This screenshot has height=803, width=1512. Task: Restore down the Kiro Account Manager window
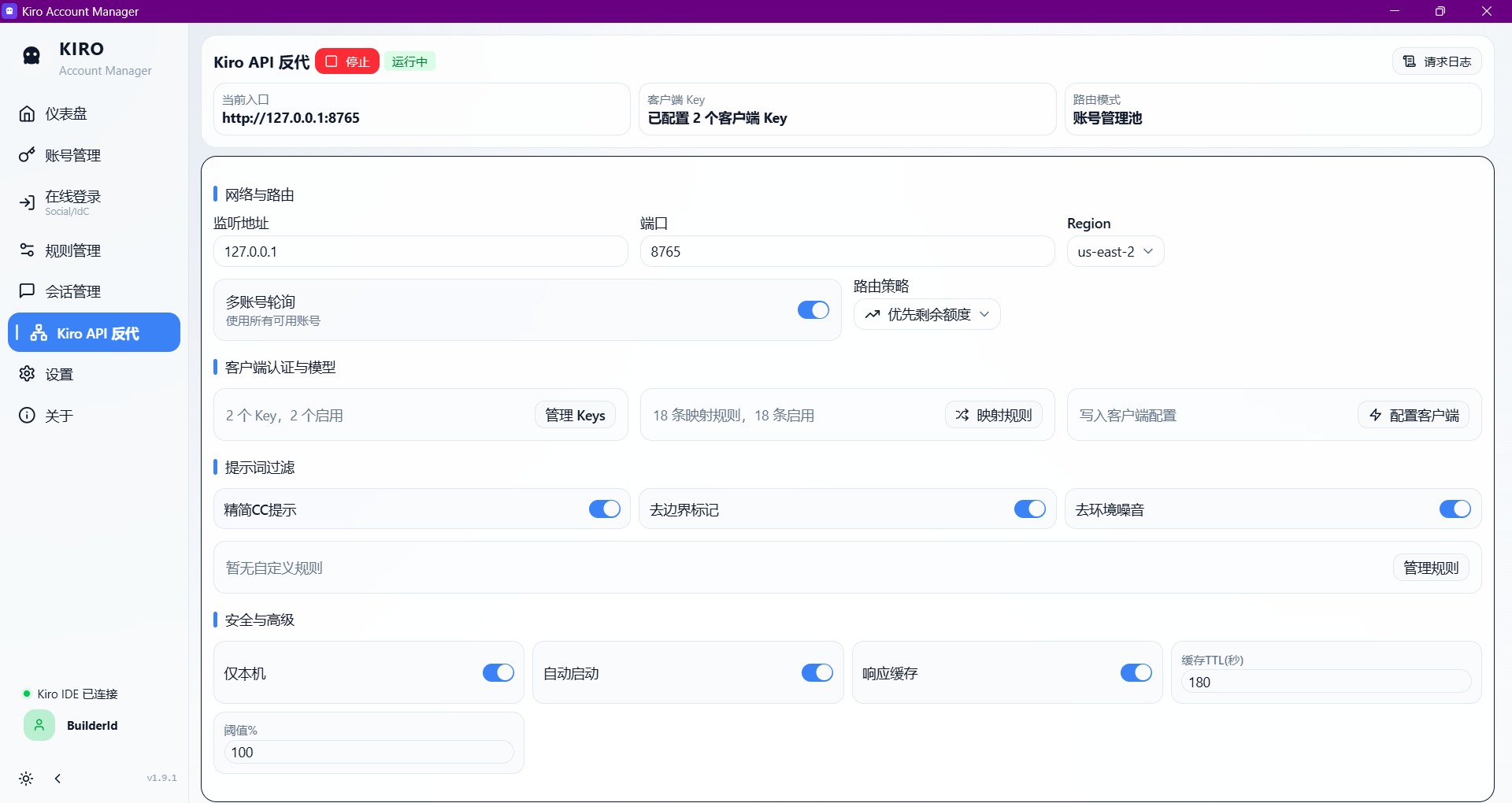(x=1440, y=11)
